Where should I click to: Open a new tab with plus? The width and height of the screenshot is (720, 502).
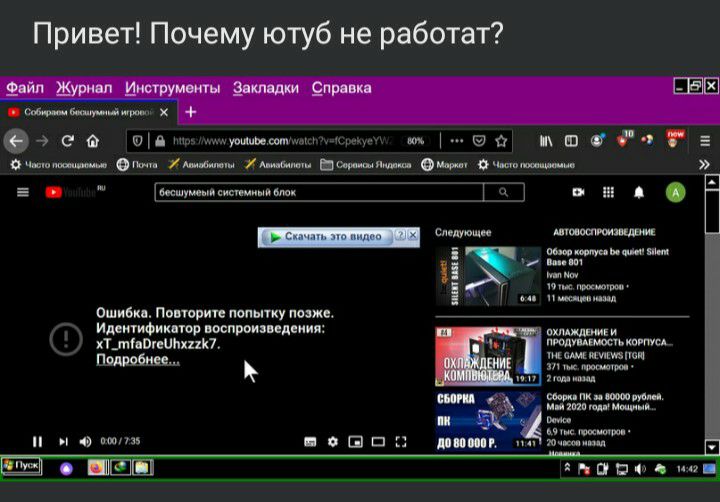tap(191, 112)
